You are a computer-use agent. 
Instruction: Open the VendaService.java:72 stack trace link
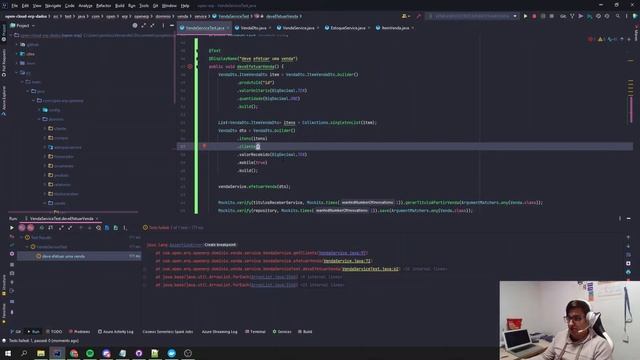point(347,261)
